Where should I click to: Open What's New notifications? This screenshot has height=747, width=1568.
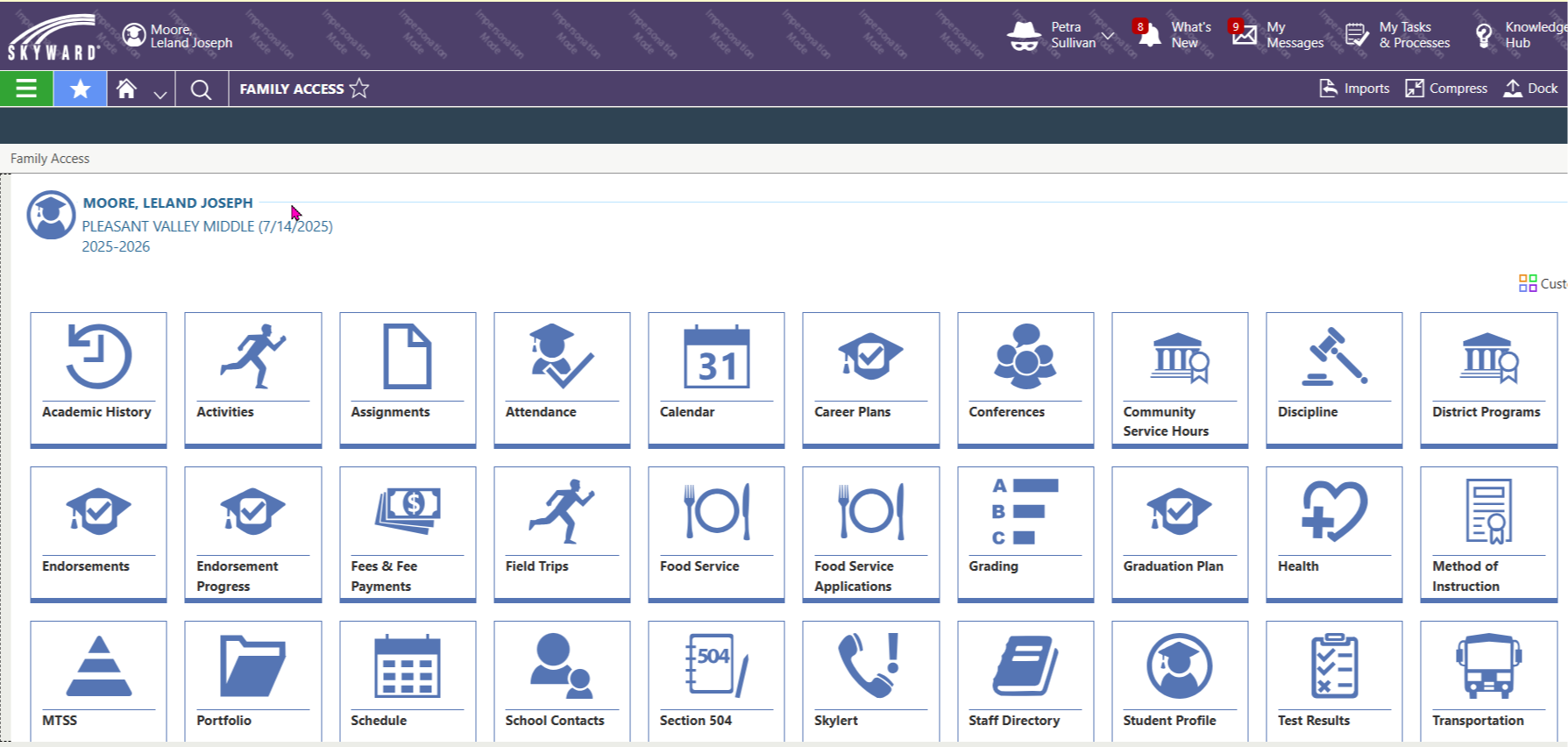(x=1173, y=35)
